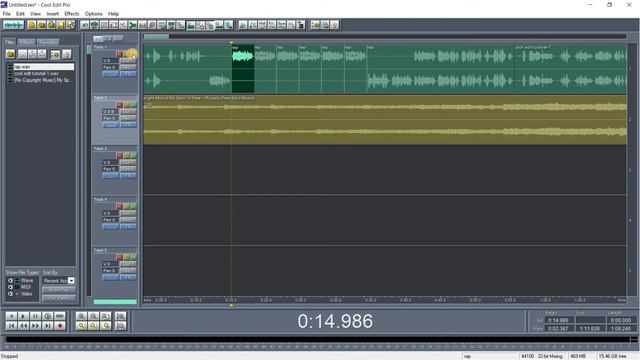Click the Rewind transport button
Image resolution: width=640 pixels, height=360 pixels.
[x=23, y=326]
